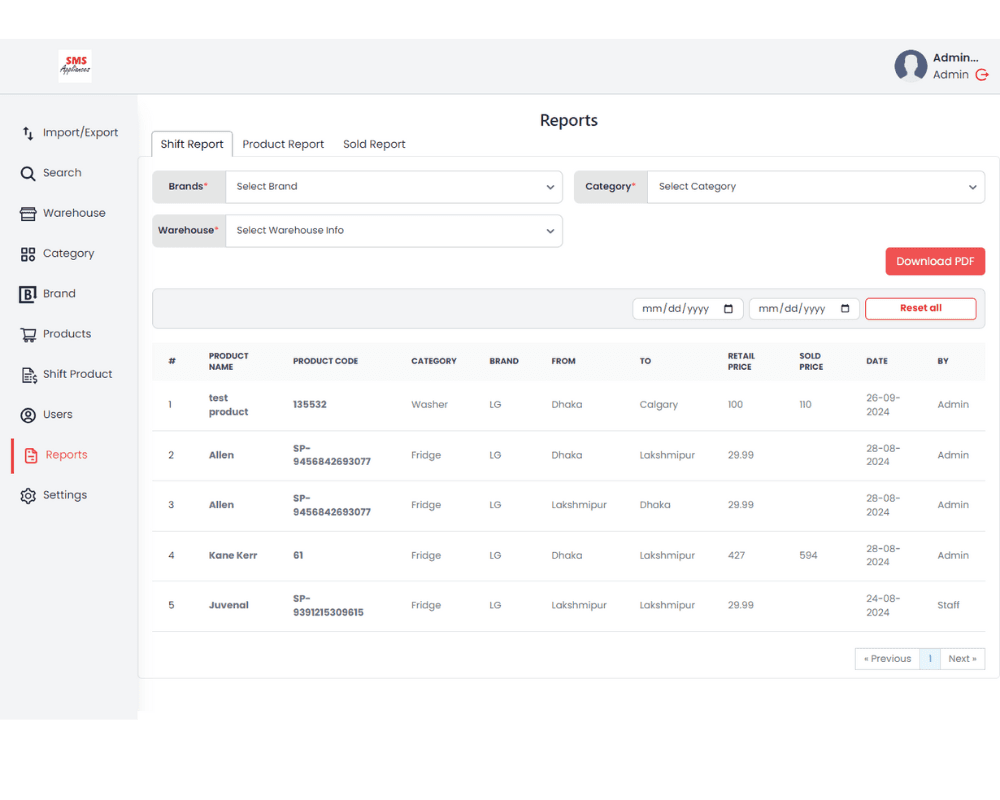
Task: Click the Admin profile avatar
Action: (x=911, y=66)
